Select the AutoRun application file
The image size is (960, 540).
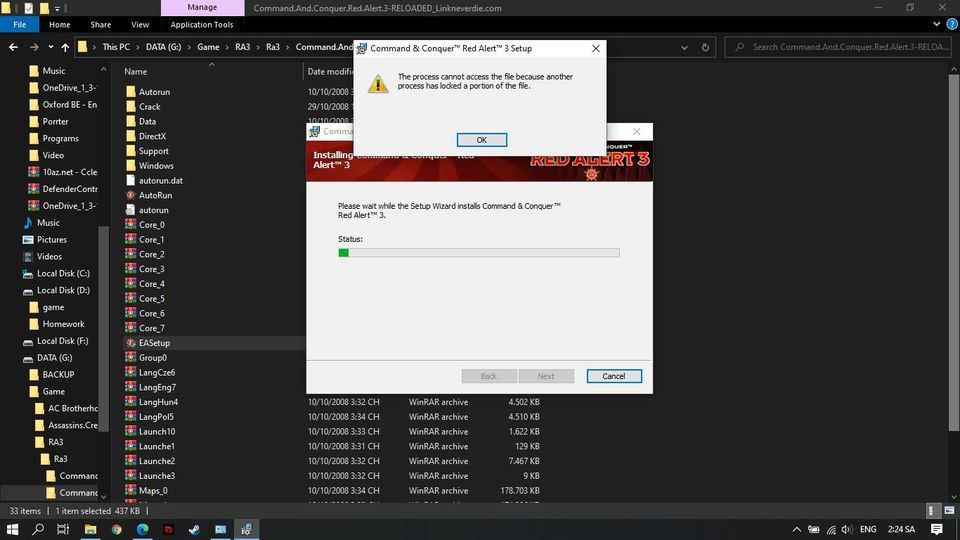click(155, 195)
